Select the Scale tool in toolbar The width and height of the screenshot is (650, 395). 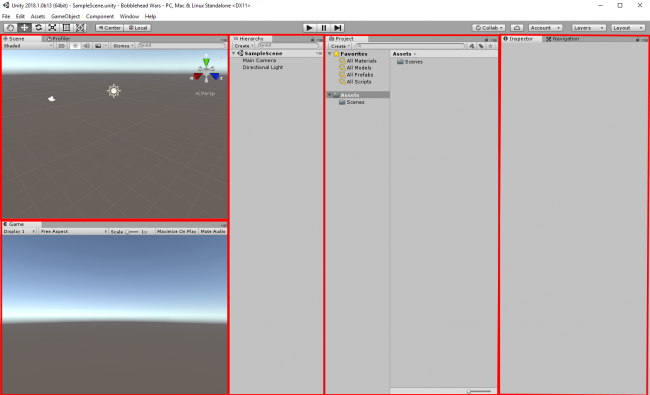pyautogui.click(x=52, y=28)
